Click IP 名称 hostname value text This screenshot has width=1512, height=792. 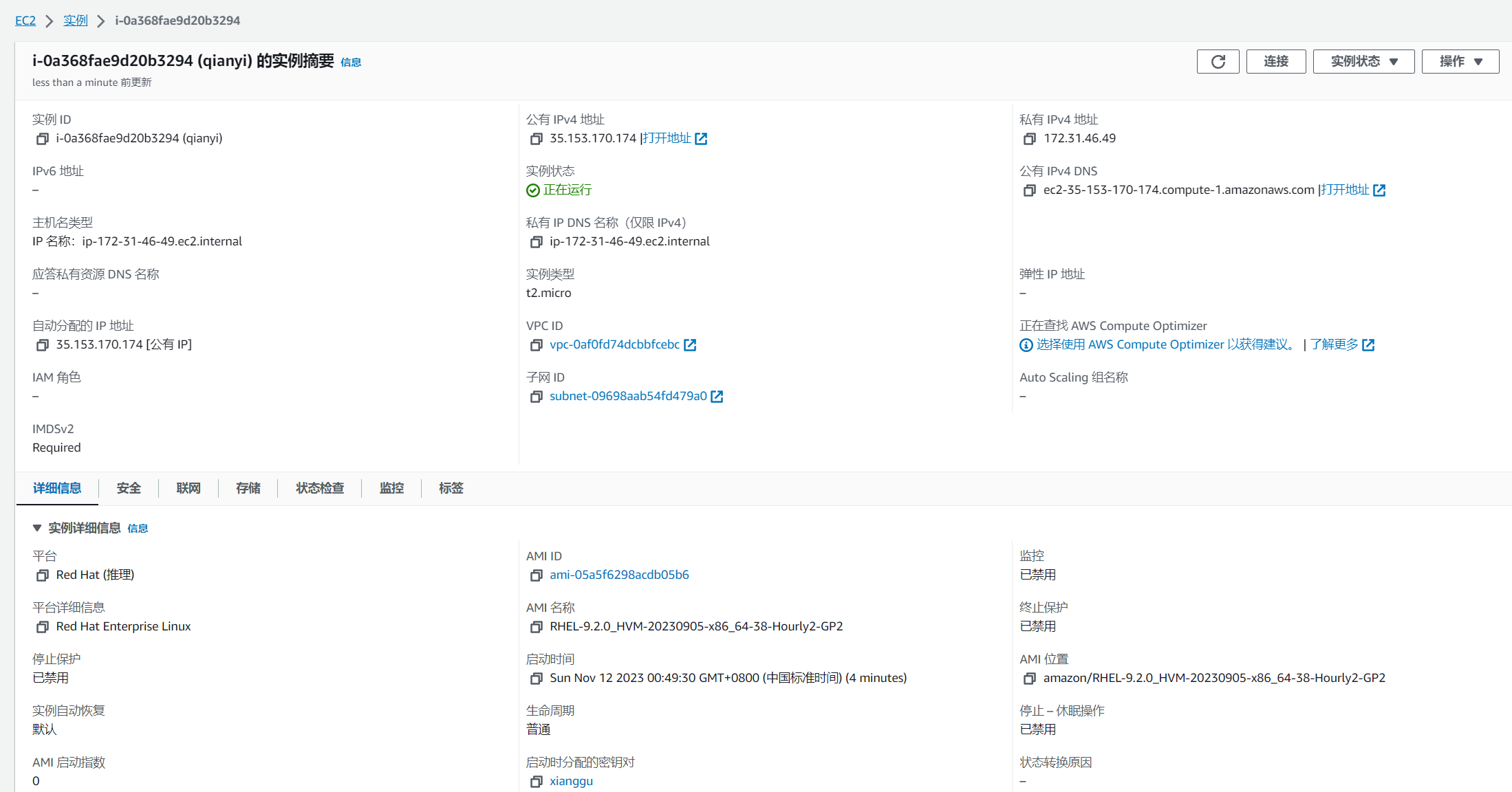click(x=137, y=241)
